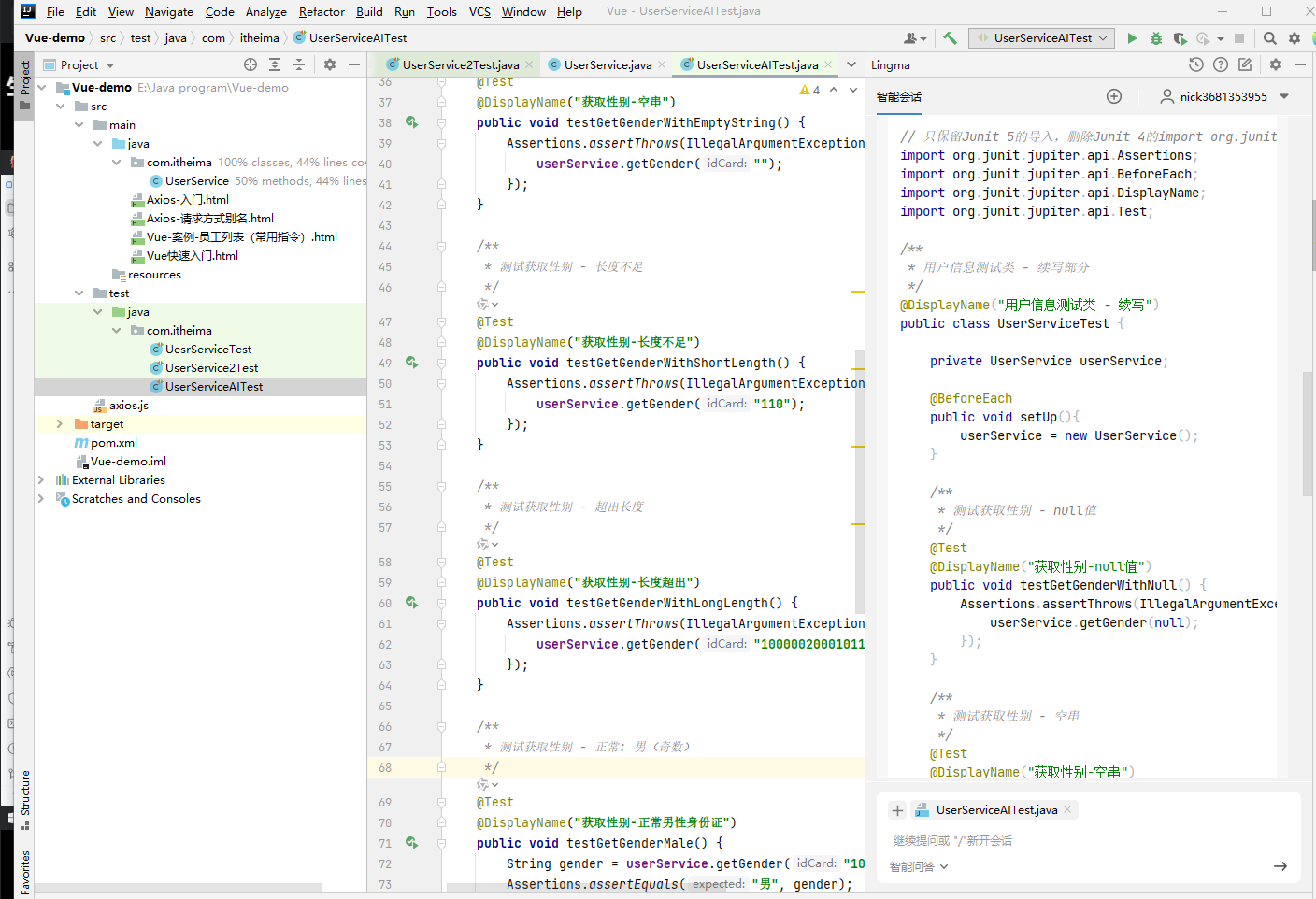Start new Lingma conversation with circled plus
This screenshot has width=1316, height=899.
pyautogui.click(x=1114, y=96)
